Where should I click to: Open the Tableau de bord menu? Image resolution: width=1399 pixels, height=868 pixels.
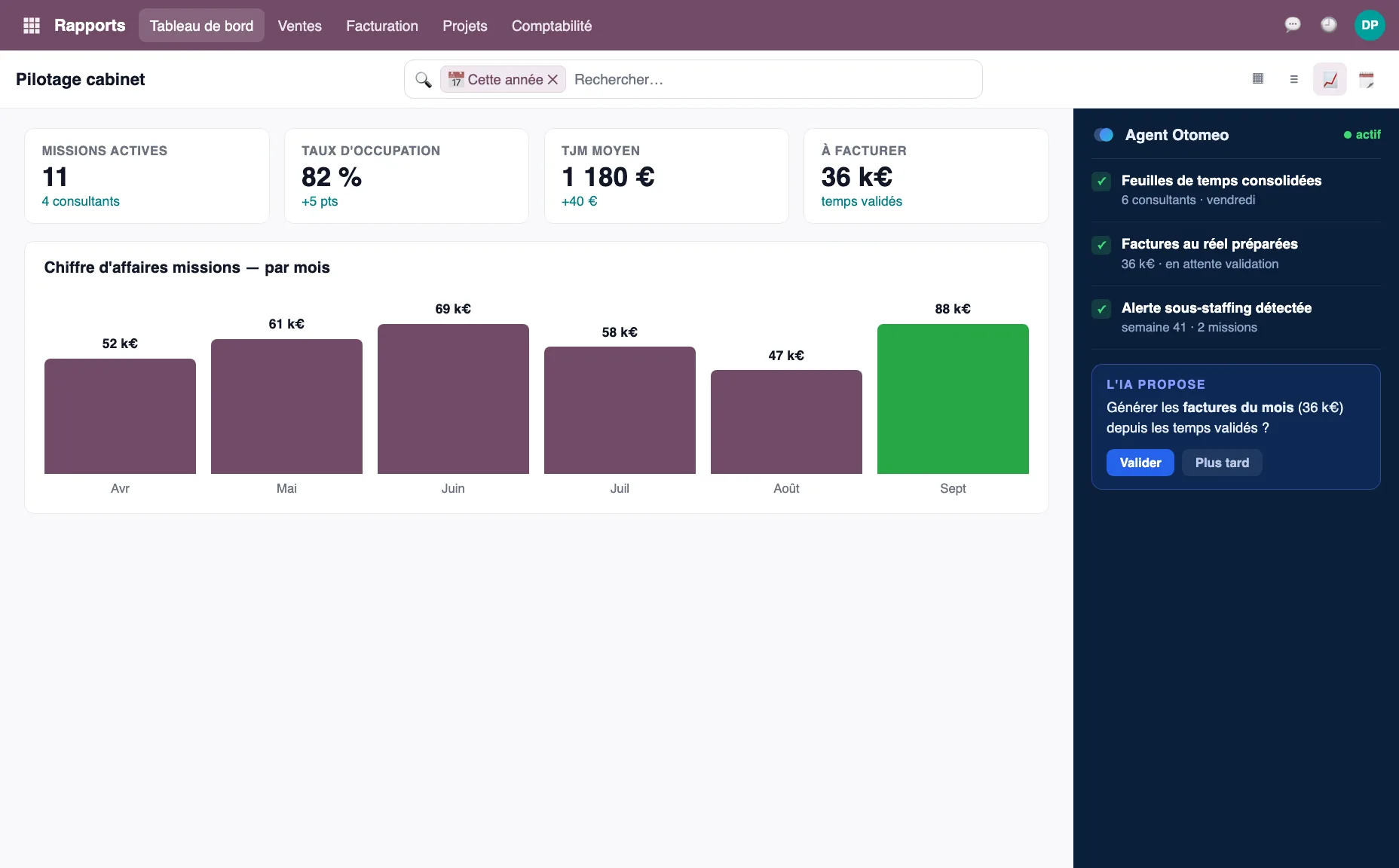(x=201, y=26)
